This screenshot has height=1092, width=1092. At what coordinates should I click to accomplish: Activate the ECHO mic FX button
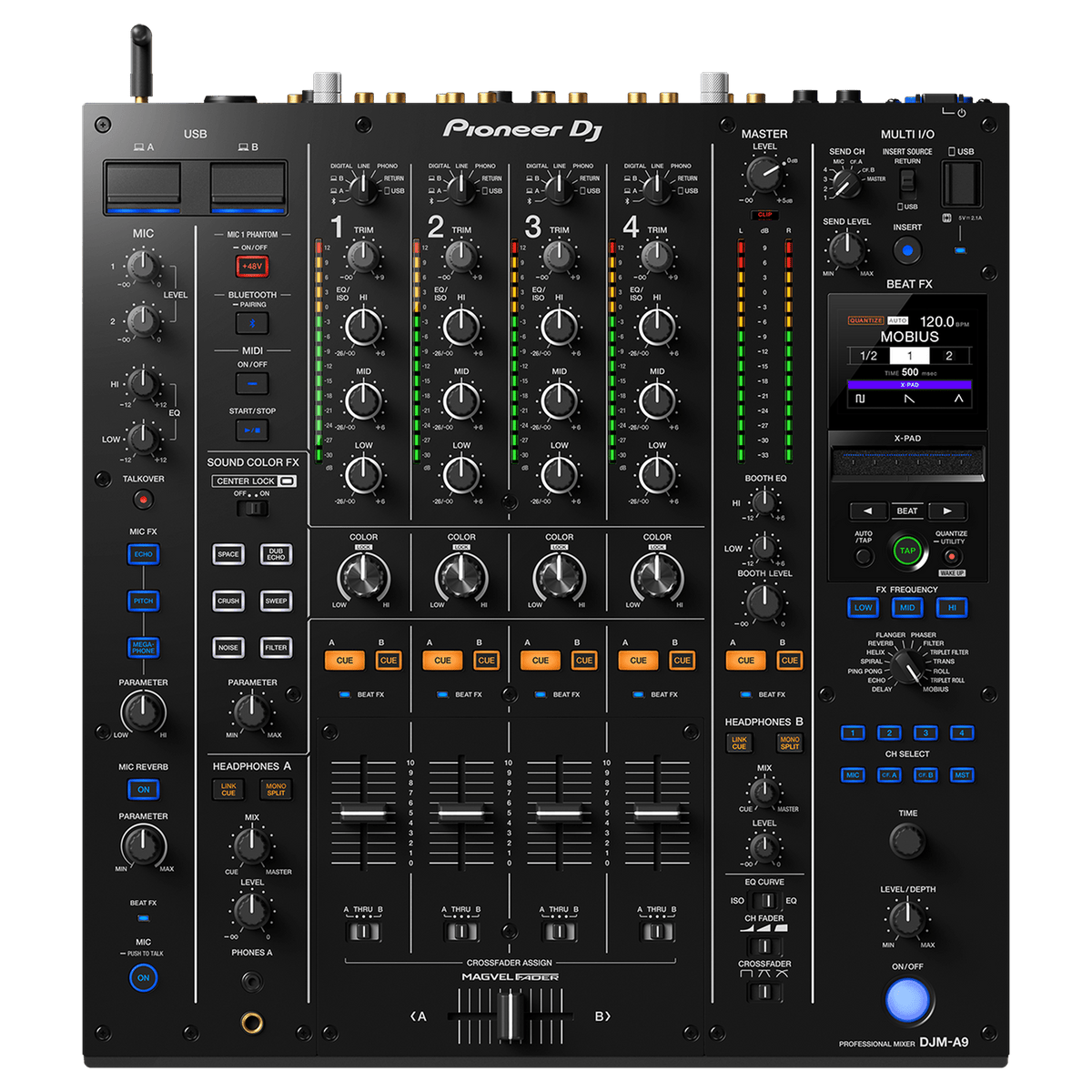click(x=143, y=554)
